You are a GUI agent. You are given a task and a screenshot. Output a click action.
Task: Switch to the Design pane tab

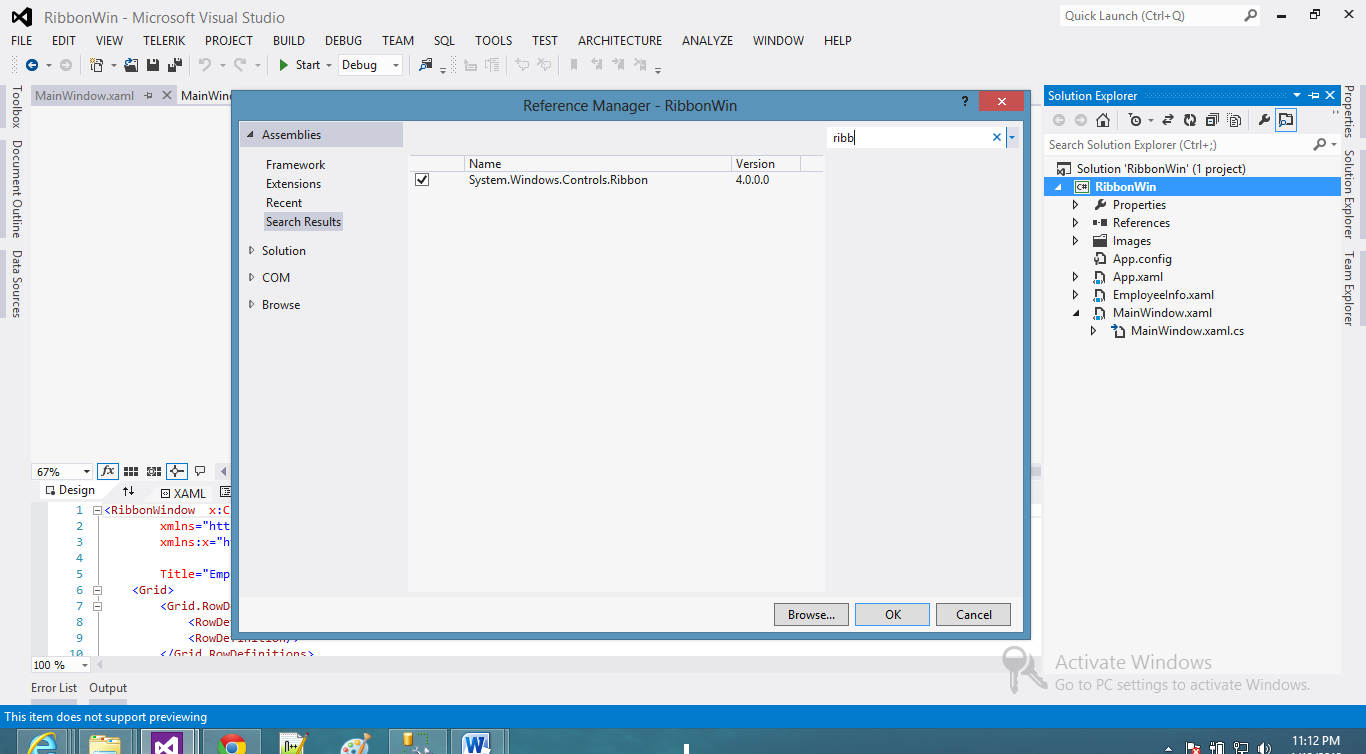coord(70,491)
